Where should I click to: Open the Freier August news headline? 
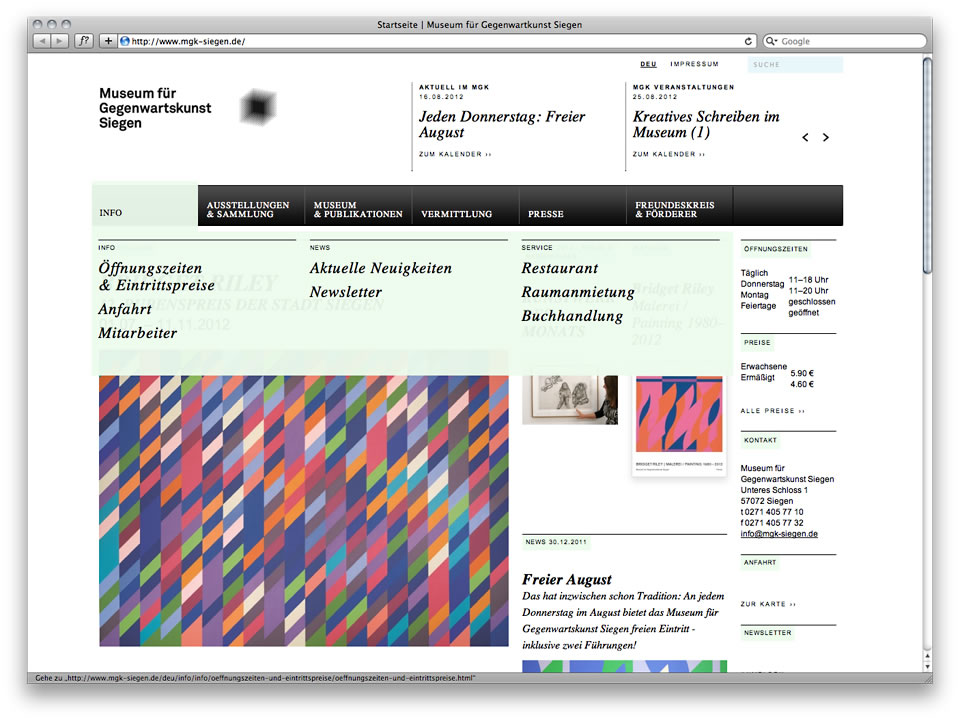[567, 580]
